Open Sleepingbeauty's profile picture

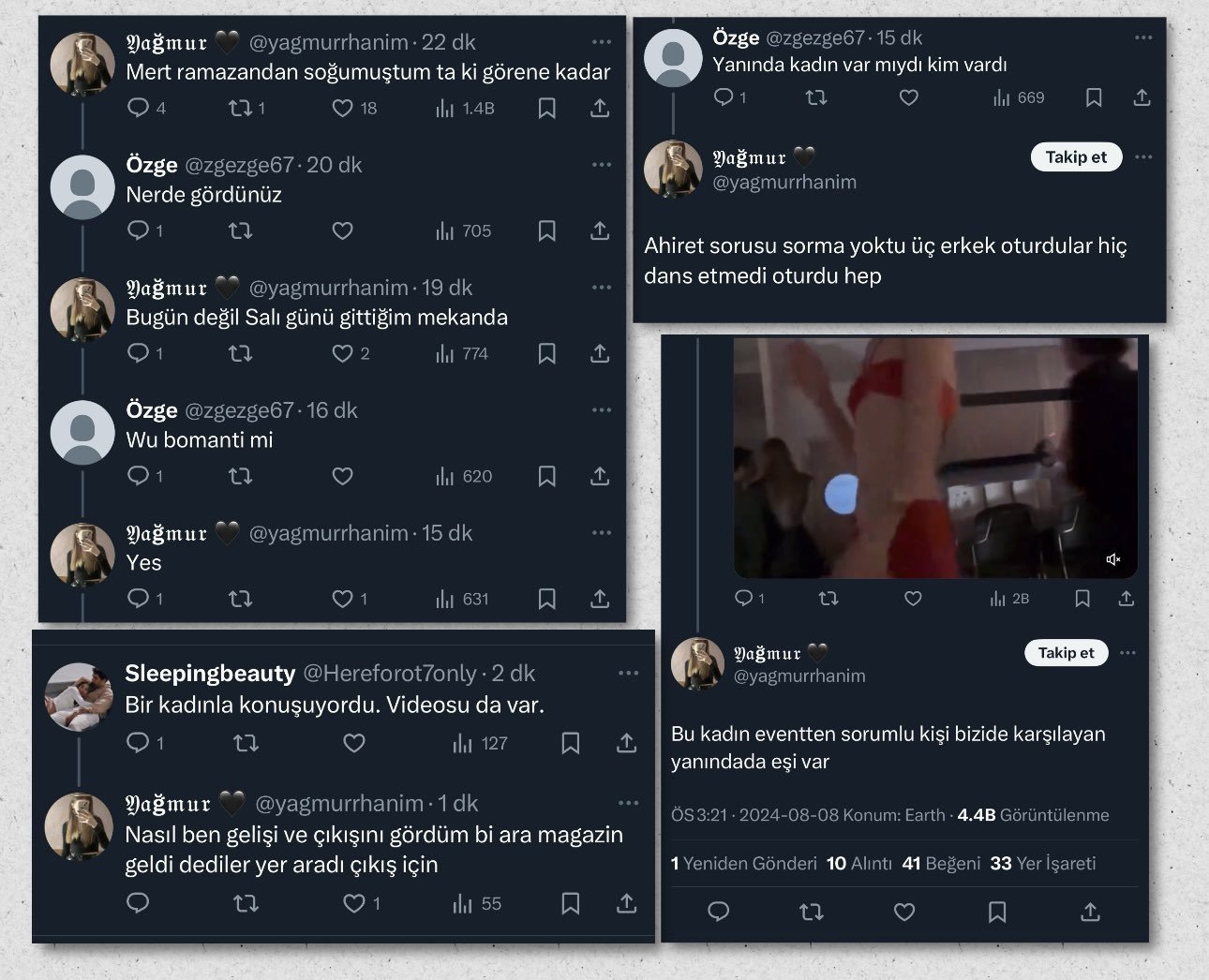(x=80, y=696)
